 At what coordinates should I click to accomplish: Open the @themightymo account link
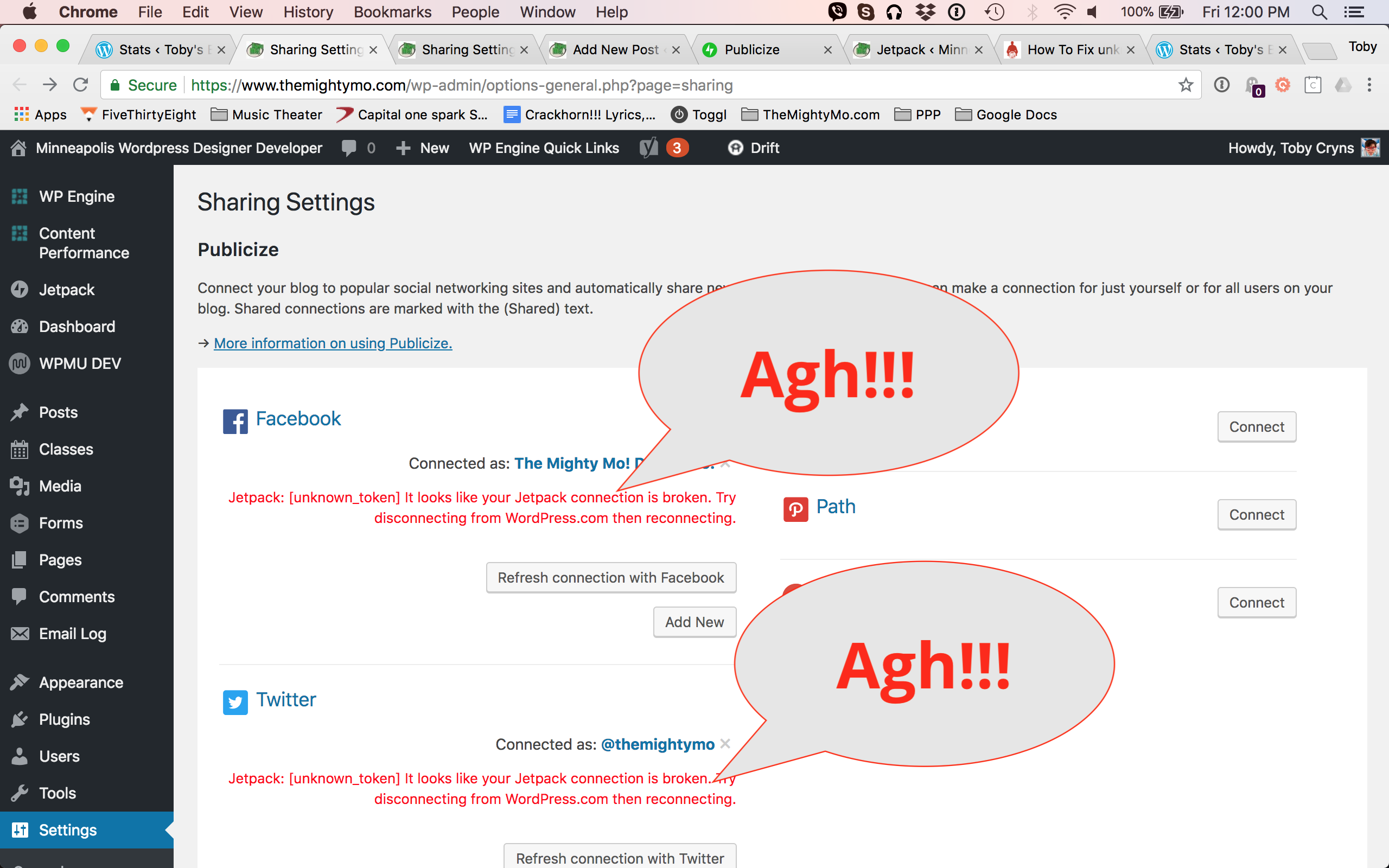657,744
